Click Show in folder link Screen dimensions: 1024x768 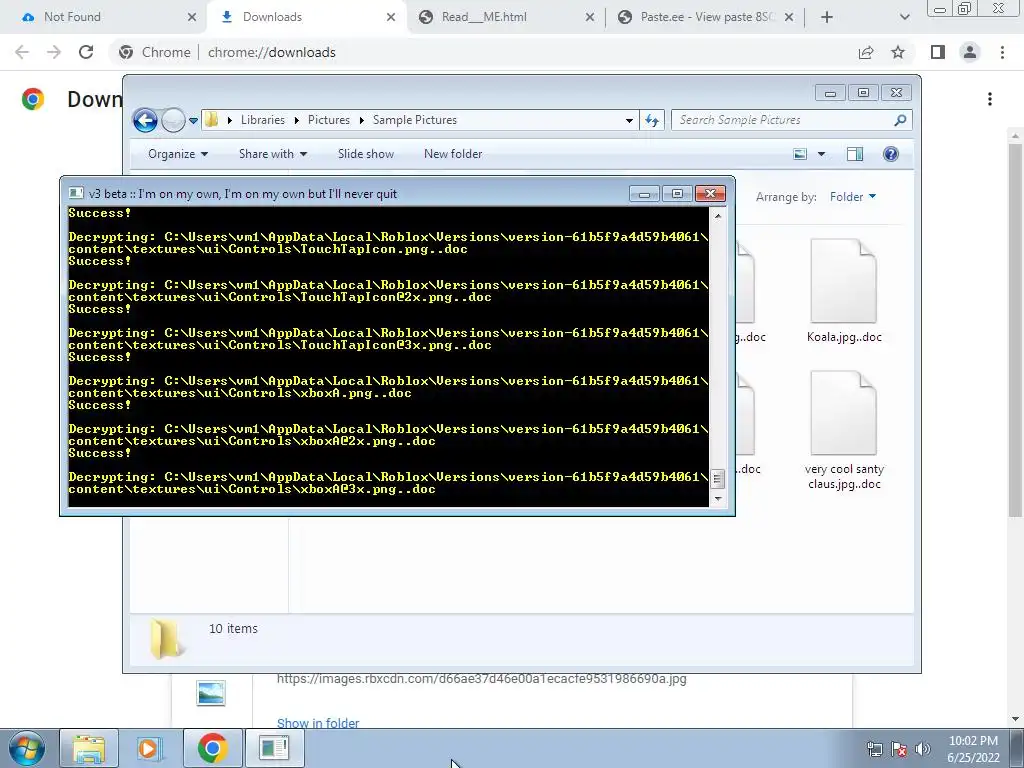318,723
